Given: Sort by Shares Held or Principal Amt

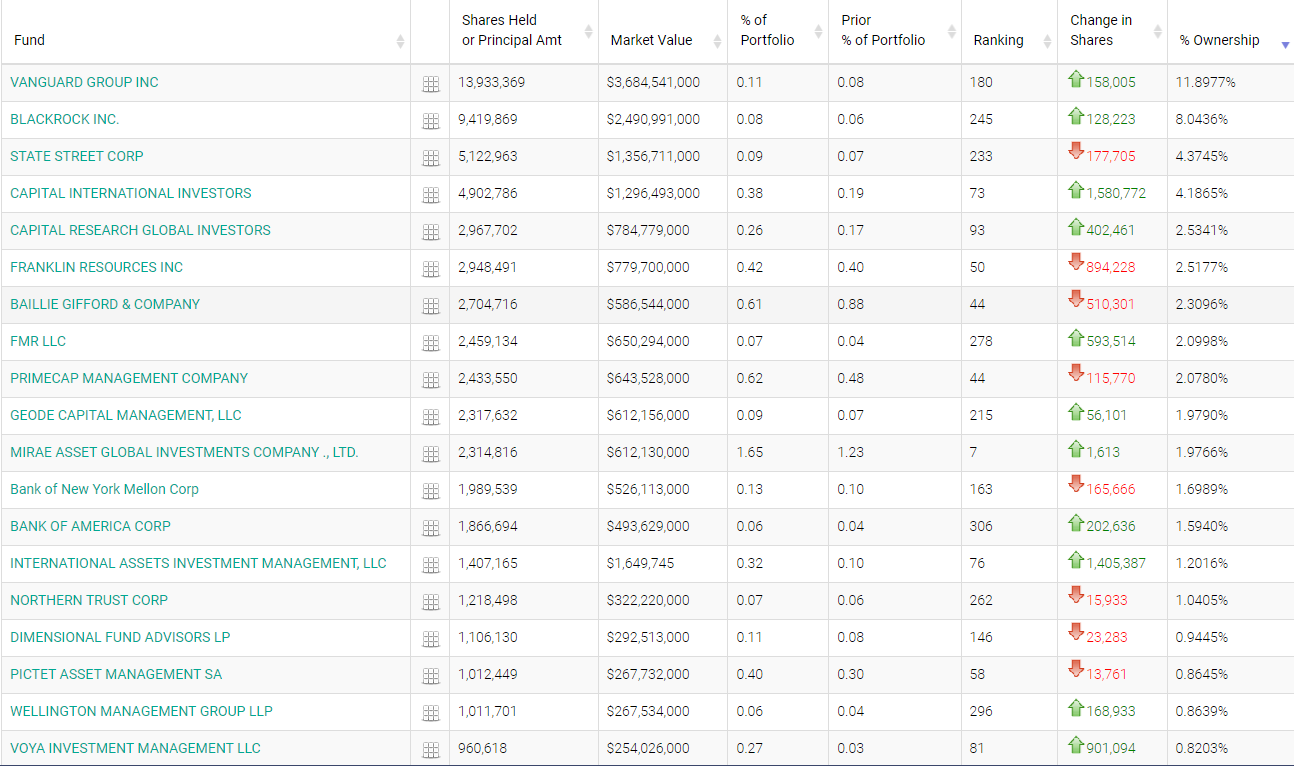Looking at the screenshot, I should point(524,30).
